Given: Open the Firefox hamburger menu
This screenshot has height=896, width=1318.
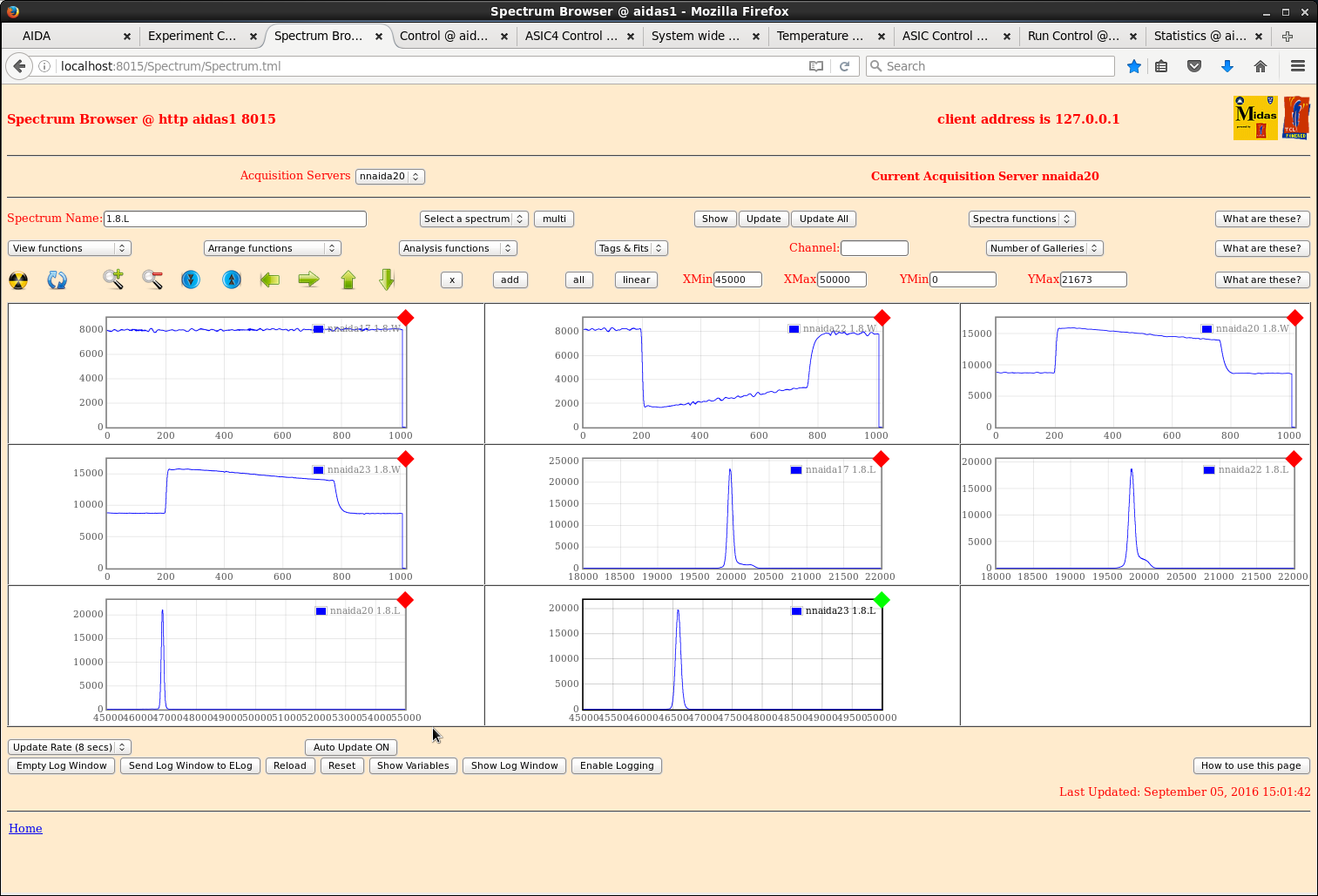Looking at the screenshot, I should tap(1298, 66).
